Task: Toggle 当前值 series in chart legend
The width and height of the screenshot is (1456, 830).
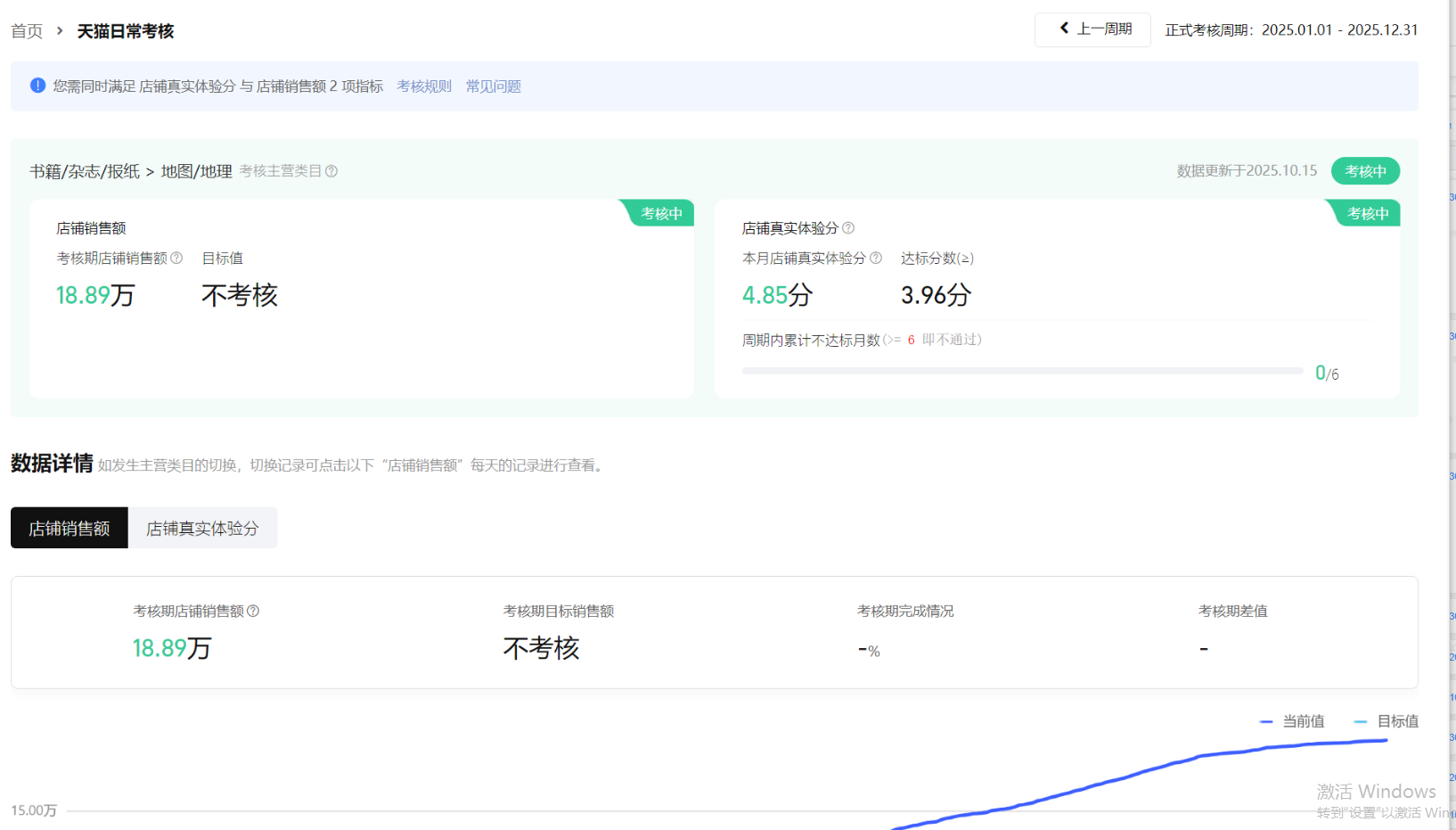Action: pyautogui.click(x=1292, y=721)
